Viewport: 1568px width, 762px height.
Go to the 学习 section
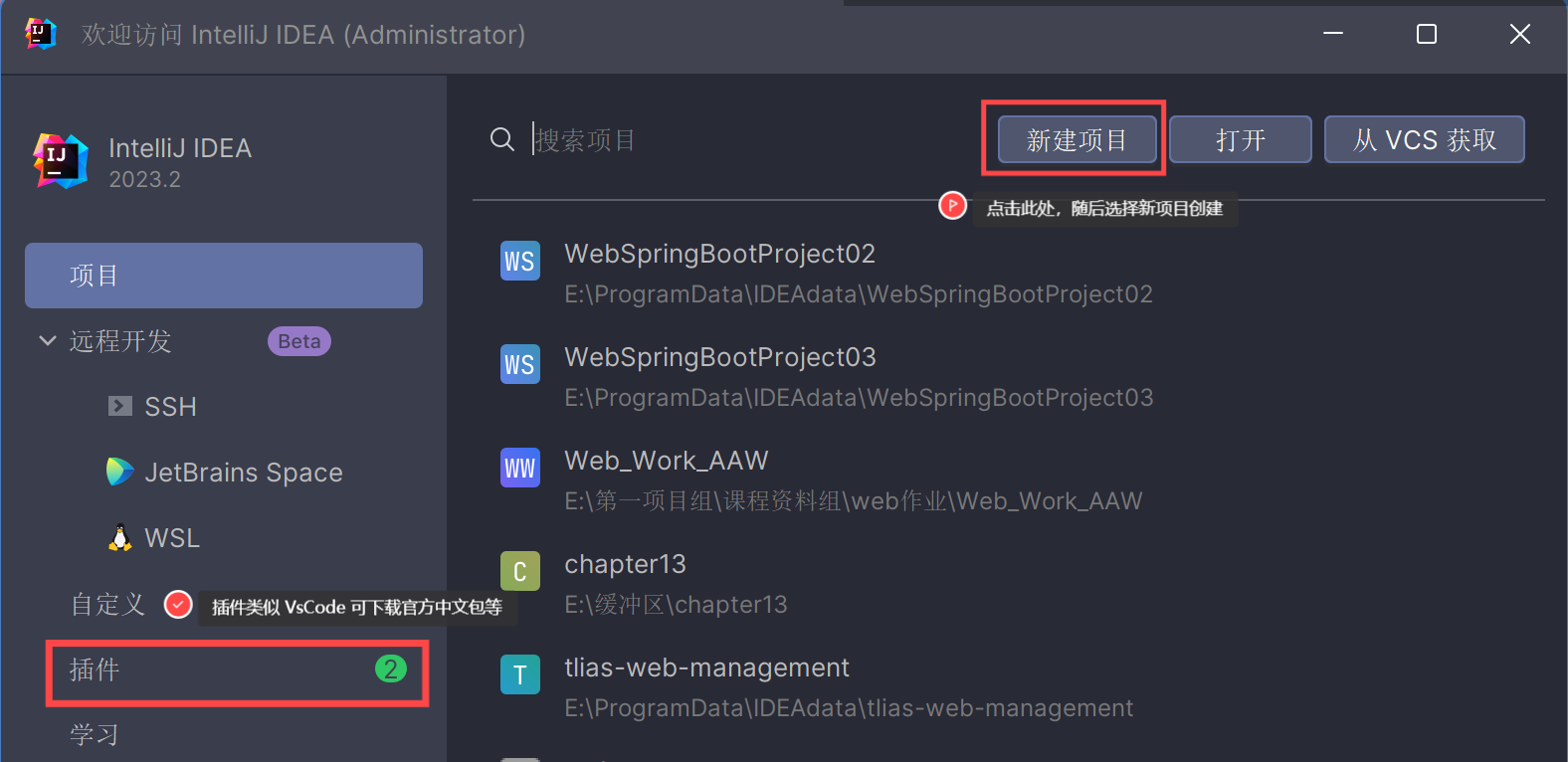tap(95, 735)
